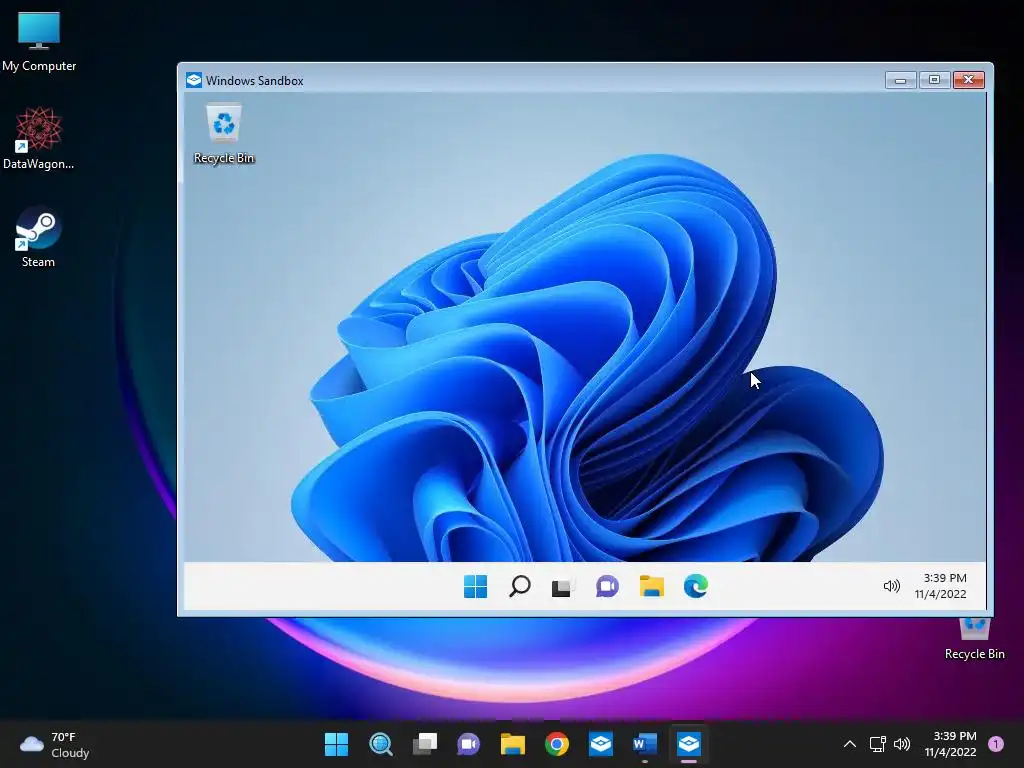The image size is (1024, 768).
Task: Click the active Windows Sandbox taskbar icon
Action: tap(689, 744)
